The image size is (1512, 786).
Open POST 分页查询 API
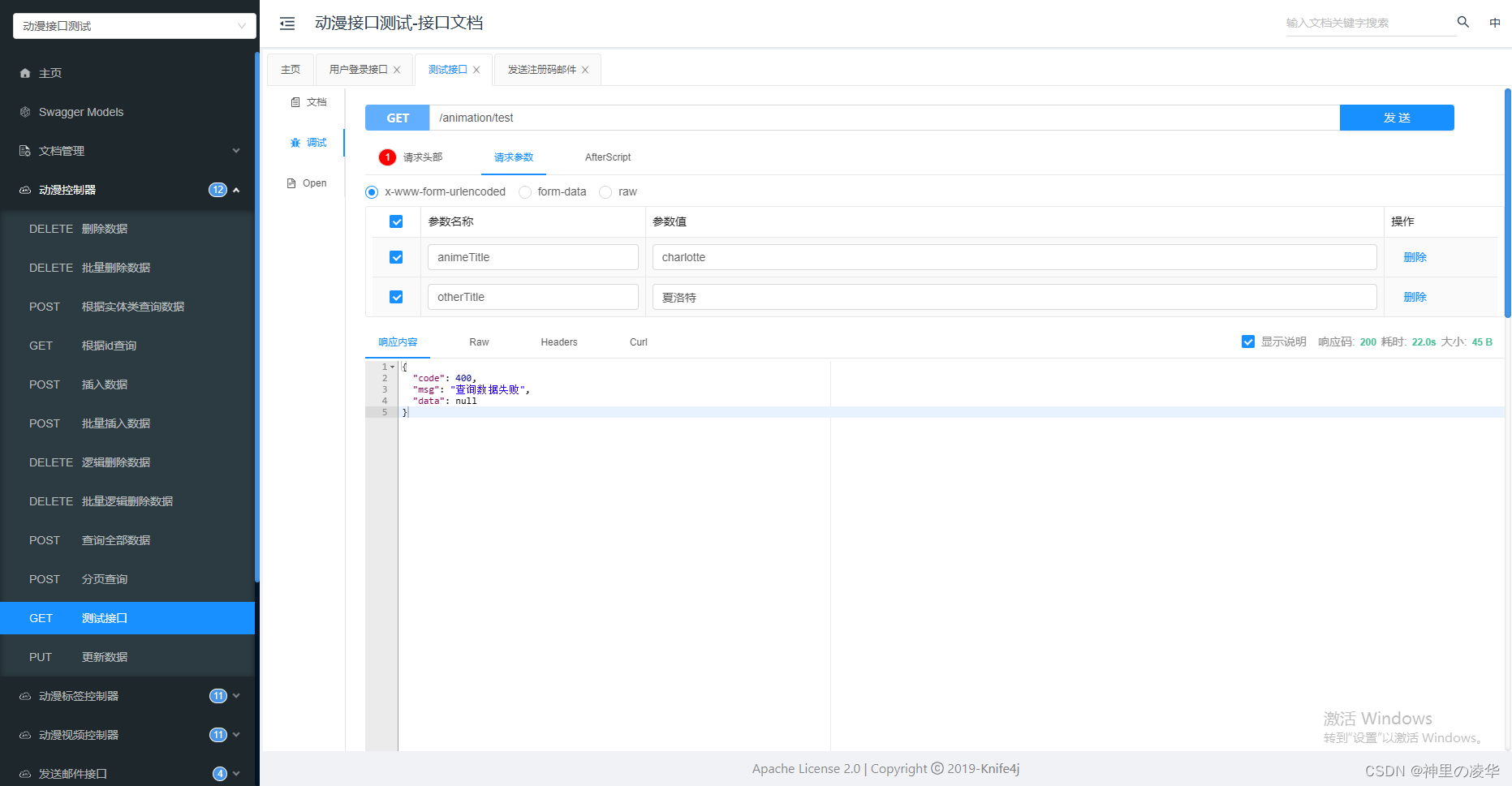point(127,579)
